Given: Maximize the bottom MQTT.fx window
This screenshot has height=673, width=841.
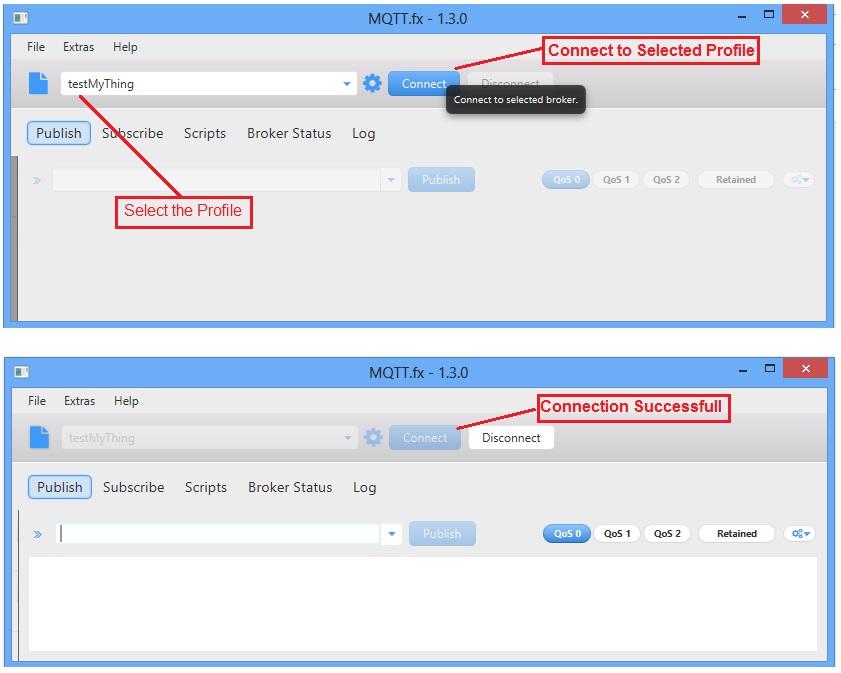Looking at the screenshot, I should 770,368.
